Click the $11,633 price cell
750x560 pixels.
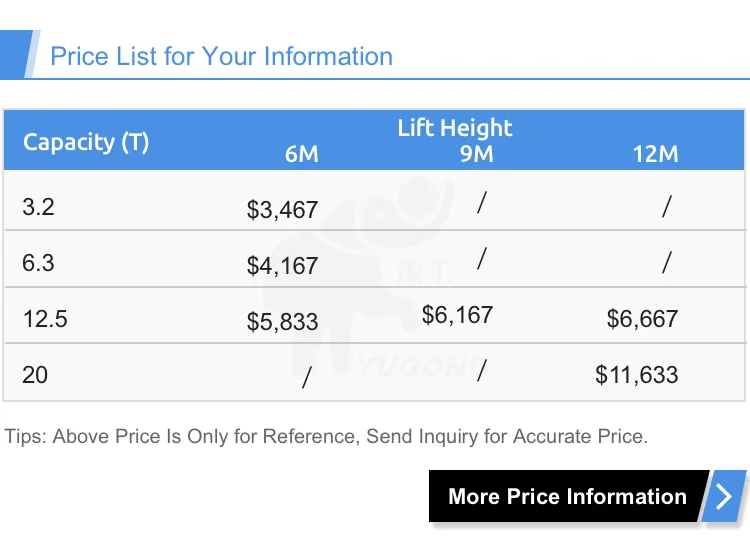636,375
